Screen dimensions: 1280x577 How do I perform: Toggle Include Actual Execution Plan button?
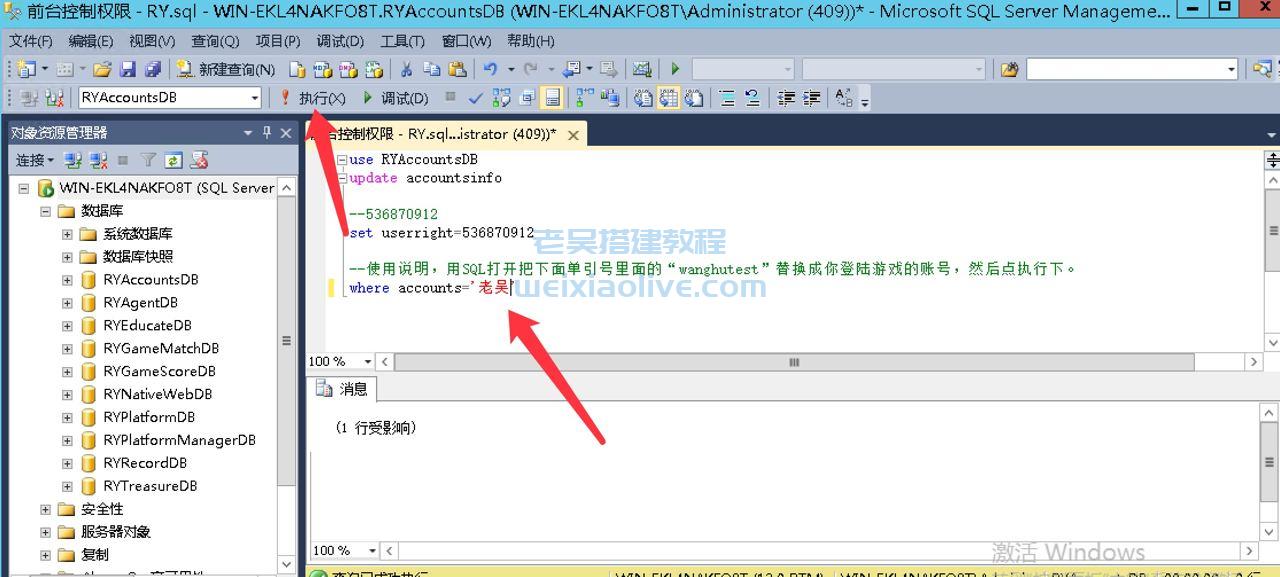pyautogui.click(x=584, y=98)
